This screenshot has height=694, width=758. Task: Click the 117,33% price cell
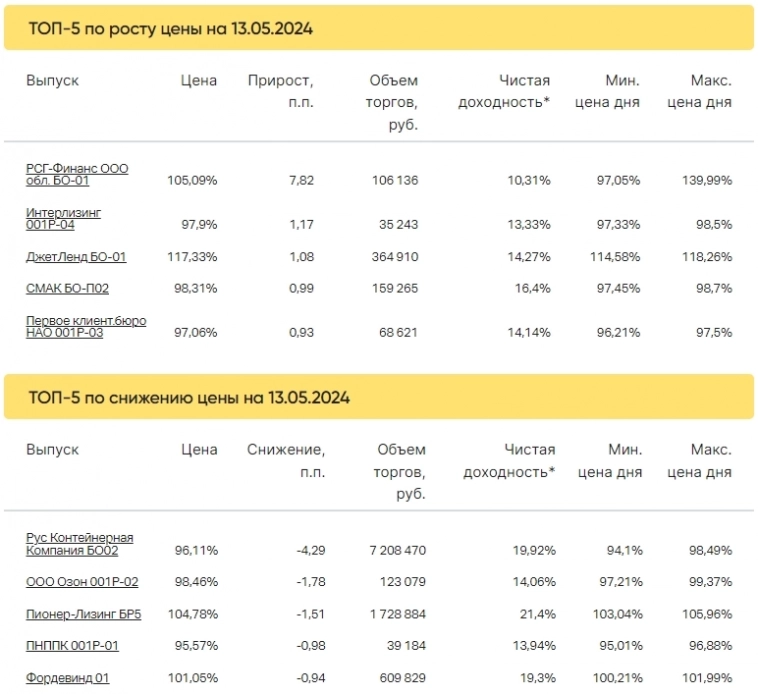click(x=194, y=257)
